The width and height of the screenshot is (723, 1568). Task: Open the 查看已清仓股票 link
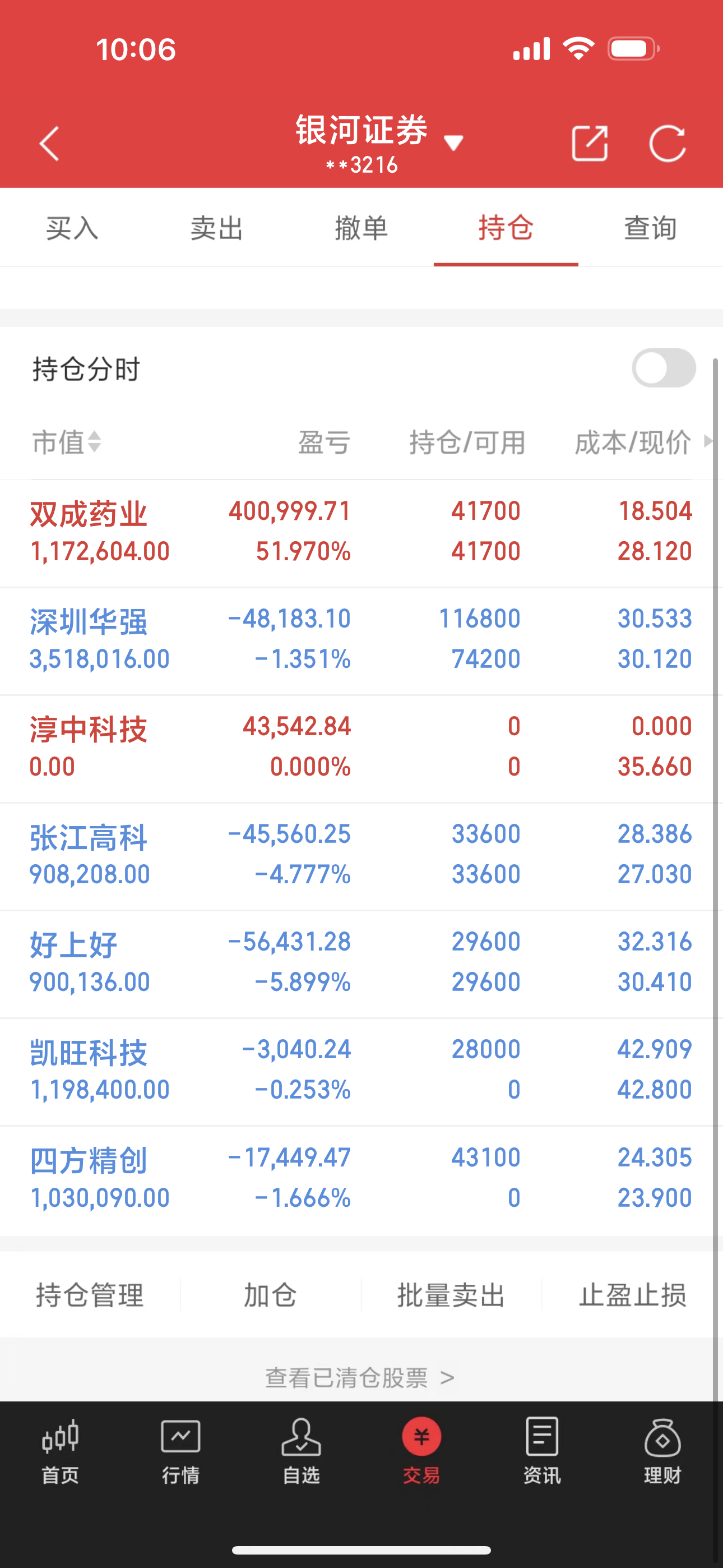click(360, 1377)
